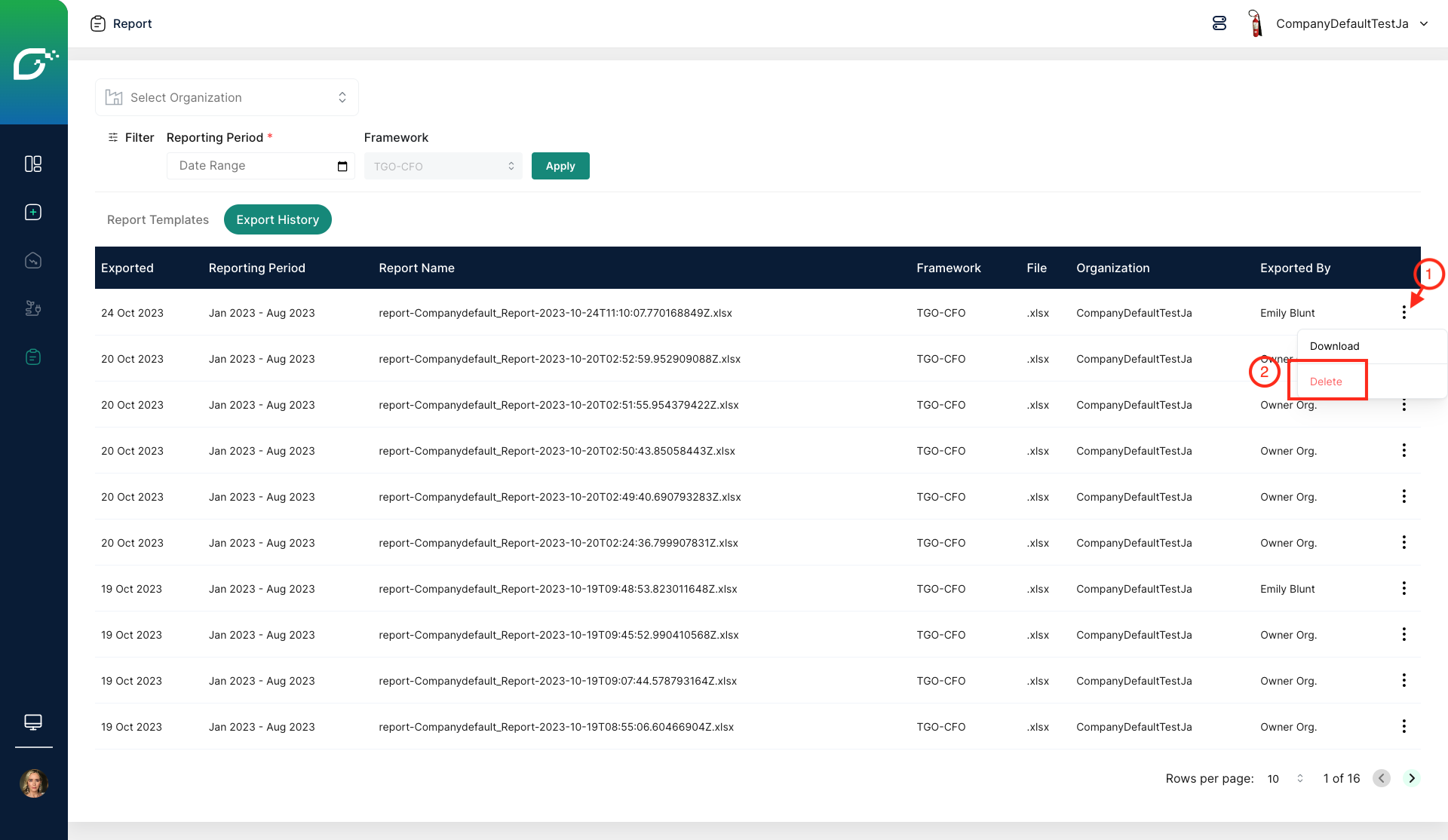Click the add-entry plus icon in sidebar
Image resolution: width=1448 pixels, height=840 pixels.
click(x=33, y=212)
